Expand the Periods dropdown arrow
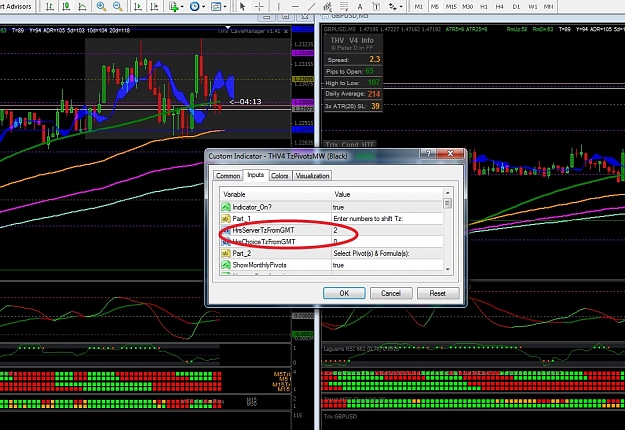625x430 pixels. (203, 7)
